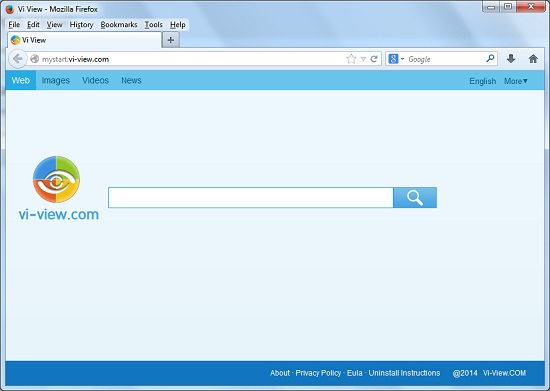
Task: Click the search bar magnifier icon
Action: pyautogui.click(x=490, y=58)
